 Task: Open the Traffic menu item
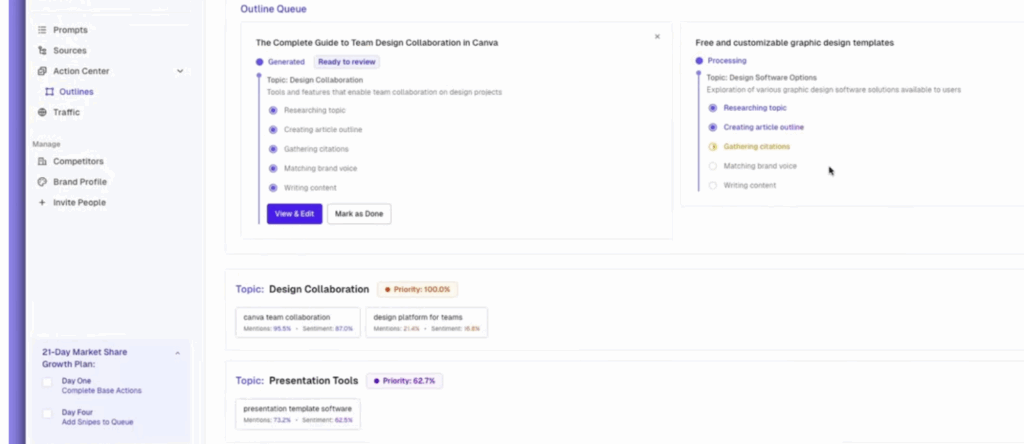coord(66,112)
